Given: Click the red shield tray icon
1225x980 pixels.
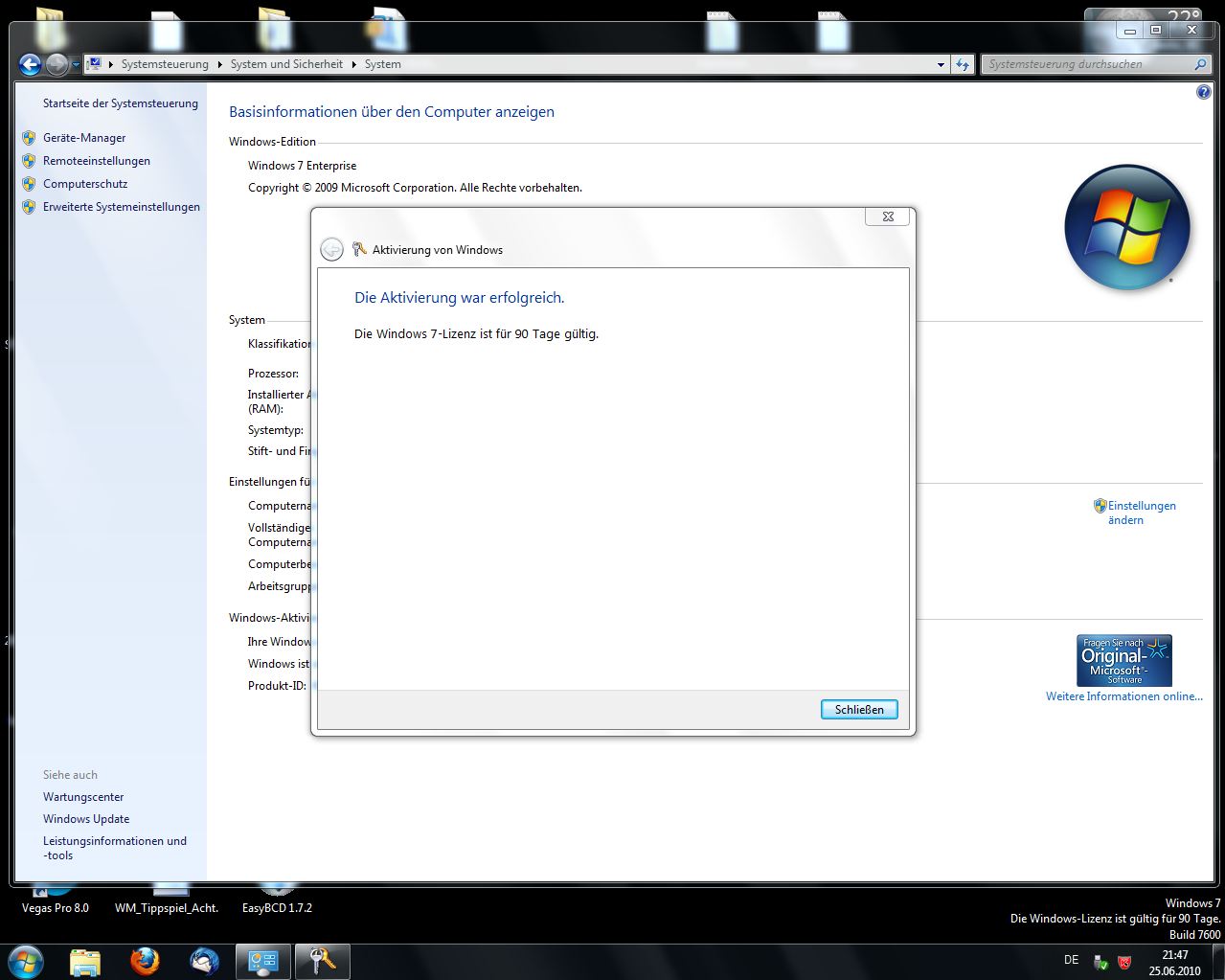Looking at the screenshot, I should click(x=1125, y=962).
